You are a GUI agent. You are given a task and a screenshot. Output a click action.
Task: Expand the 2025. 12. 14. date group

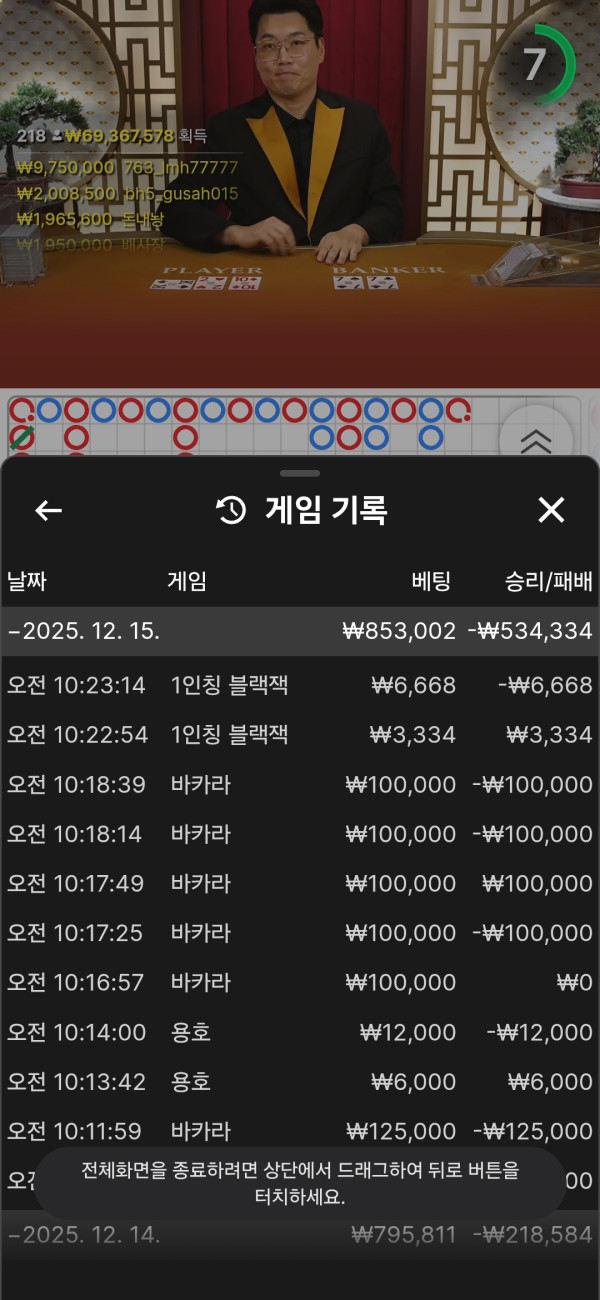coord(300,1234)
